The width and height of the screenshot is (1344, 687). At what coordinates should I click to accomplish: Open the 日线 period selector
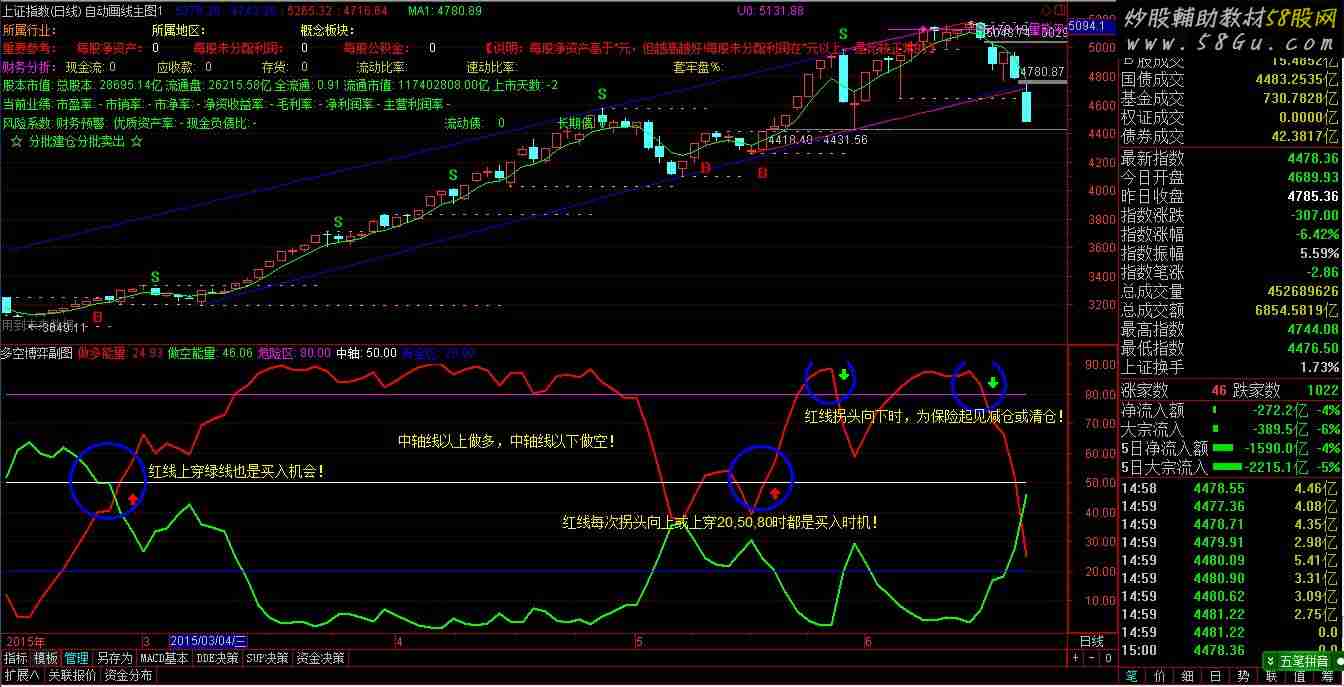click(x=1091, y=641)
